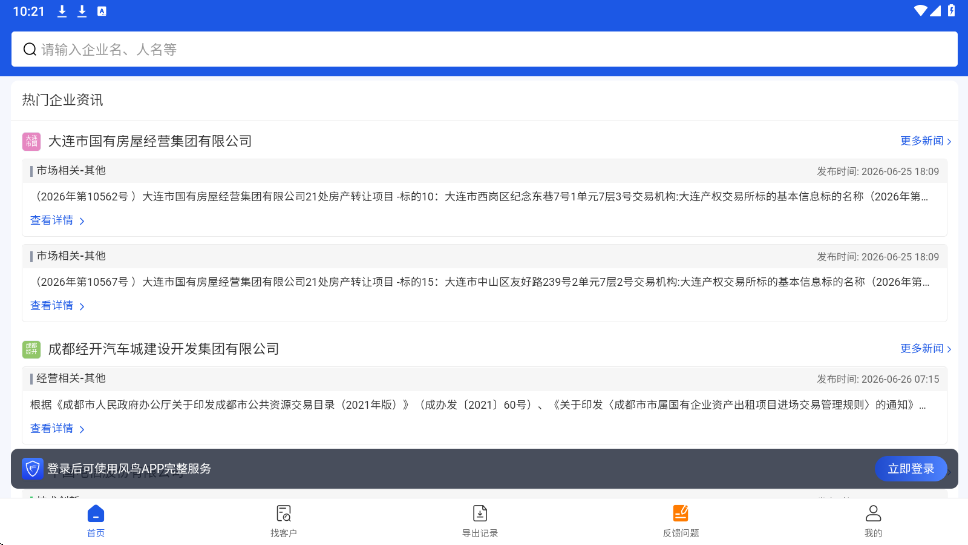
Task: Tap the shield icon in login banner
Action: pyautogui.click(x=33, y=468)
